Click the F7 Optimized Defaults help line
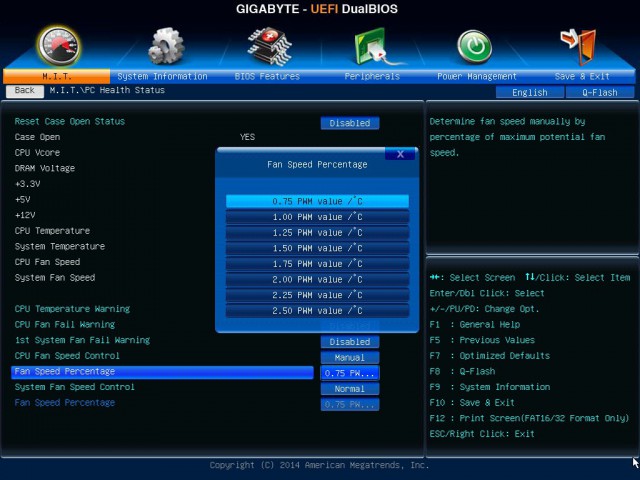This screenshot has height=480, width=640. coord(490,356)
